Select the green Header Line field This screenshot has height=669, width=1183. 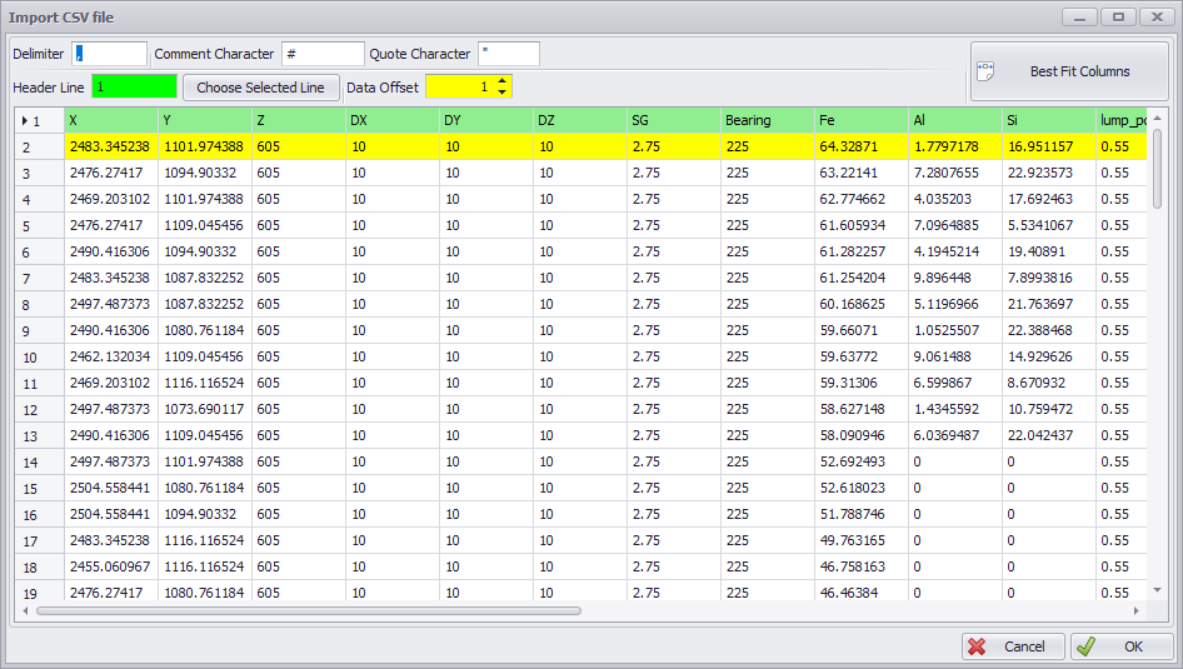tap(134, 88)
